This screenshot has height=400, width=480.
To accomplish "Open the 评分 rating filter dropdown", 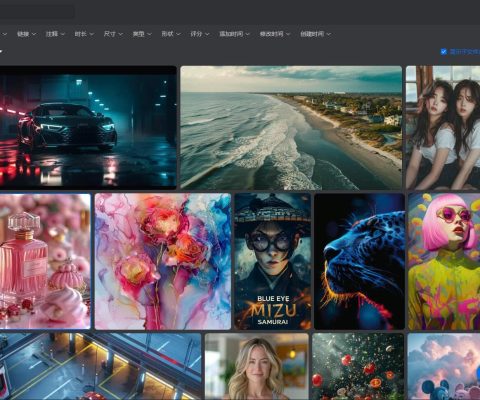I will coord(200,34).
